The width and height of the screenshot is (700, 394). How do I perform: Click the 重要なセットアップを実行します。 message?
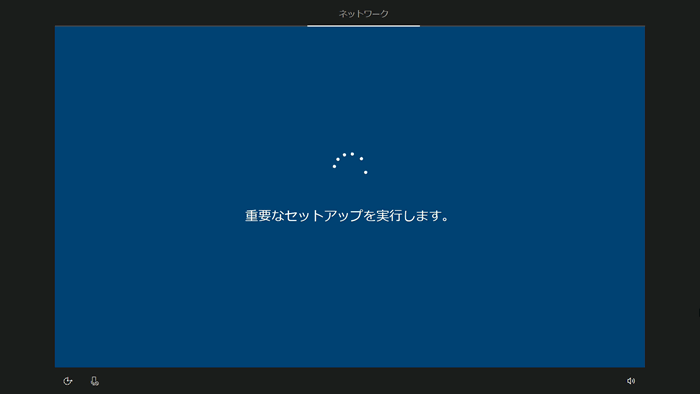[x=347, y=216]
